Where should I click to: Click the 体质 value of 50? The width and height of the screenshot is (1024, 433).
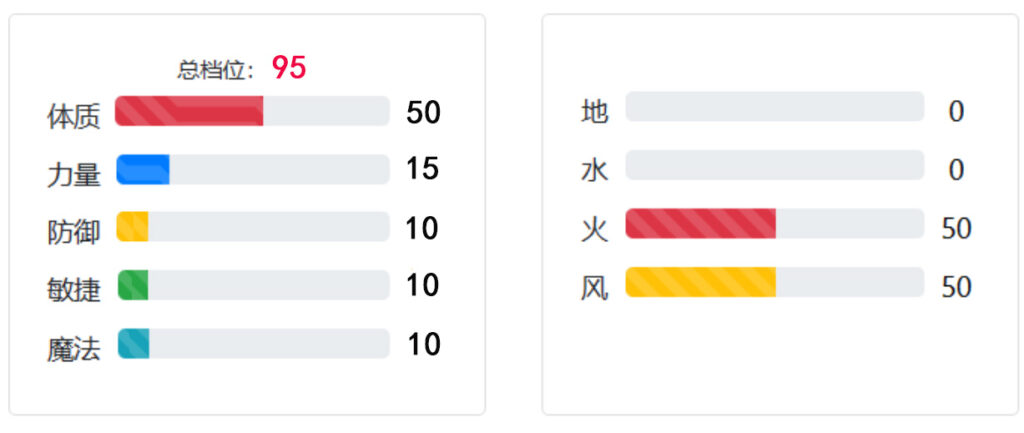pos(423,113)
